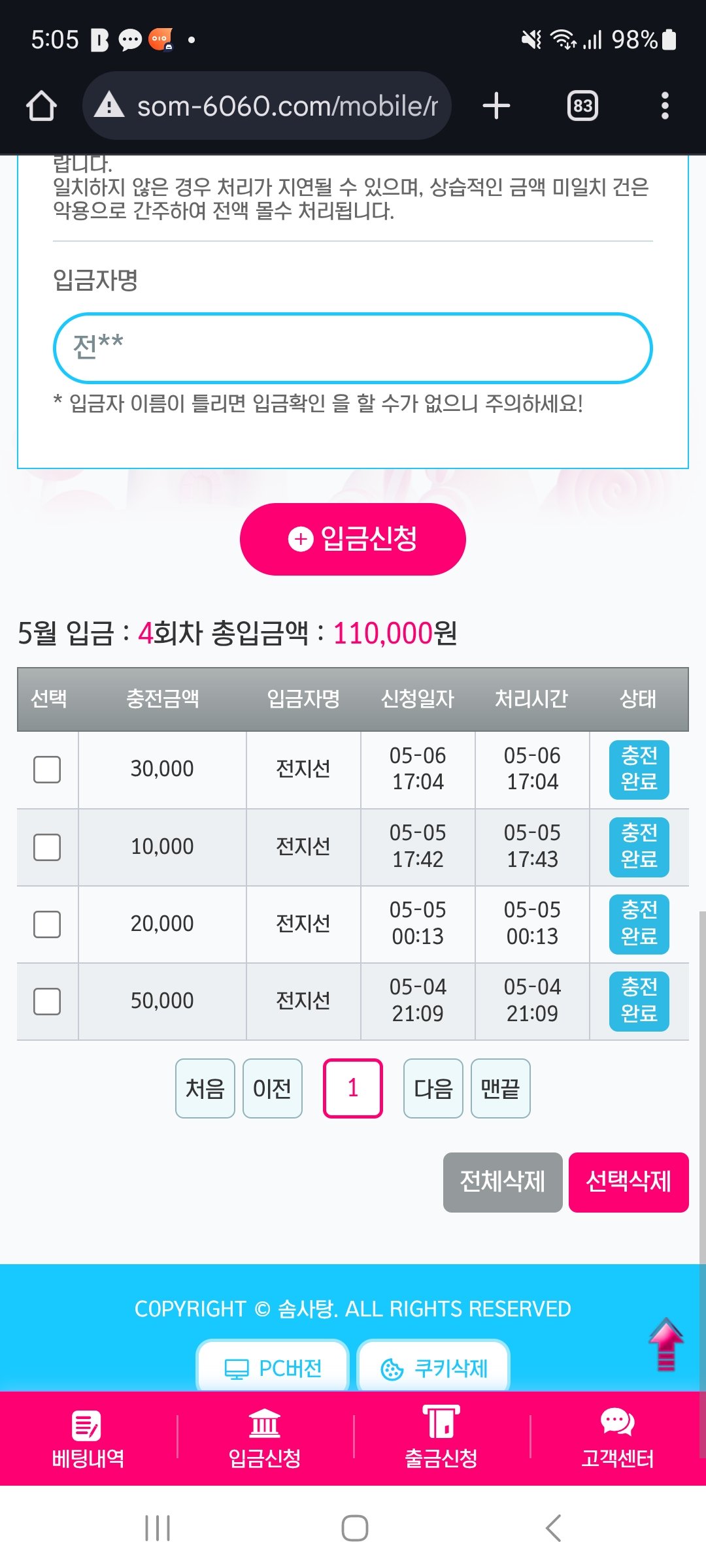Open the tab switcher showing 83 tabs
Viewport: 706px width, 1568px height.
click(582, 106)
